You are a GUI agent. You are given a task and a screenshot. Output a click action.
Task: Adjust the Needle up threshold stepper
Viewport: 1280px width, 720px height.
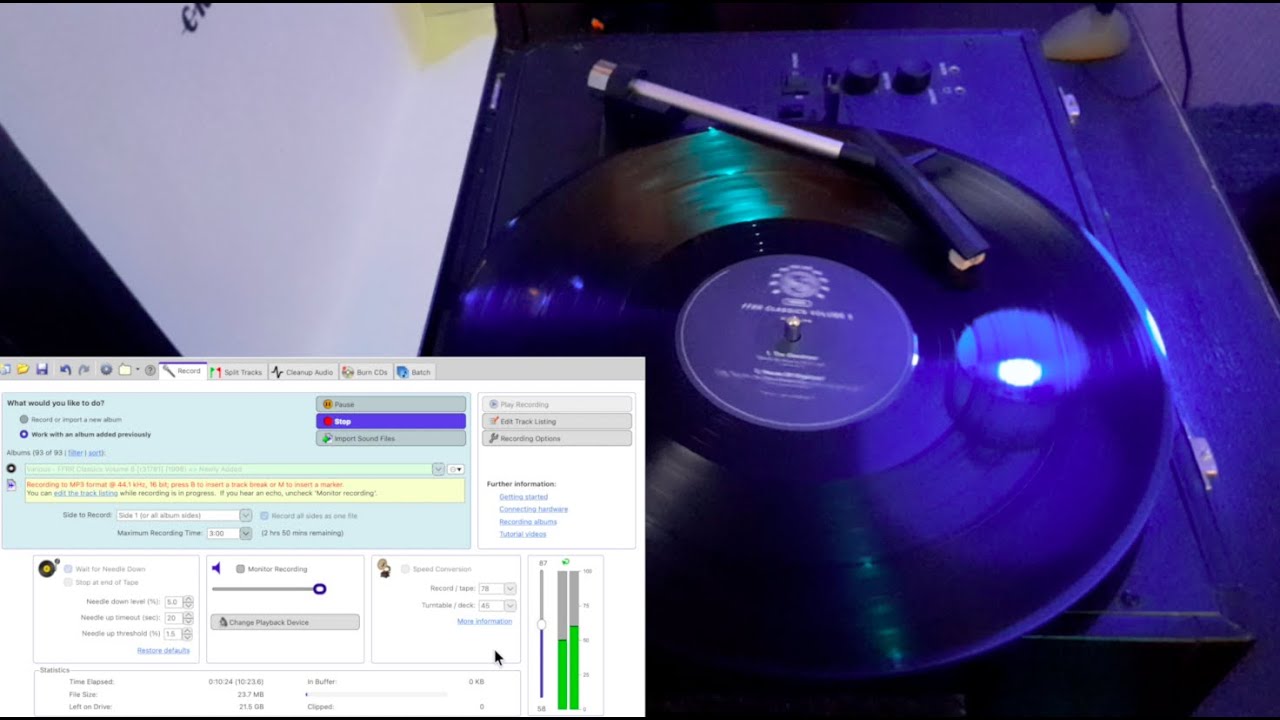[x=188, y=634]
